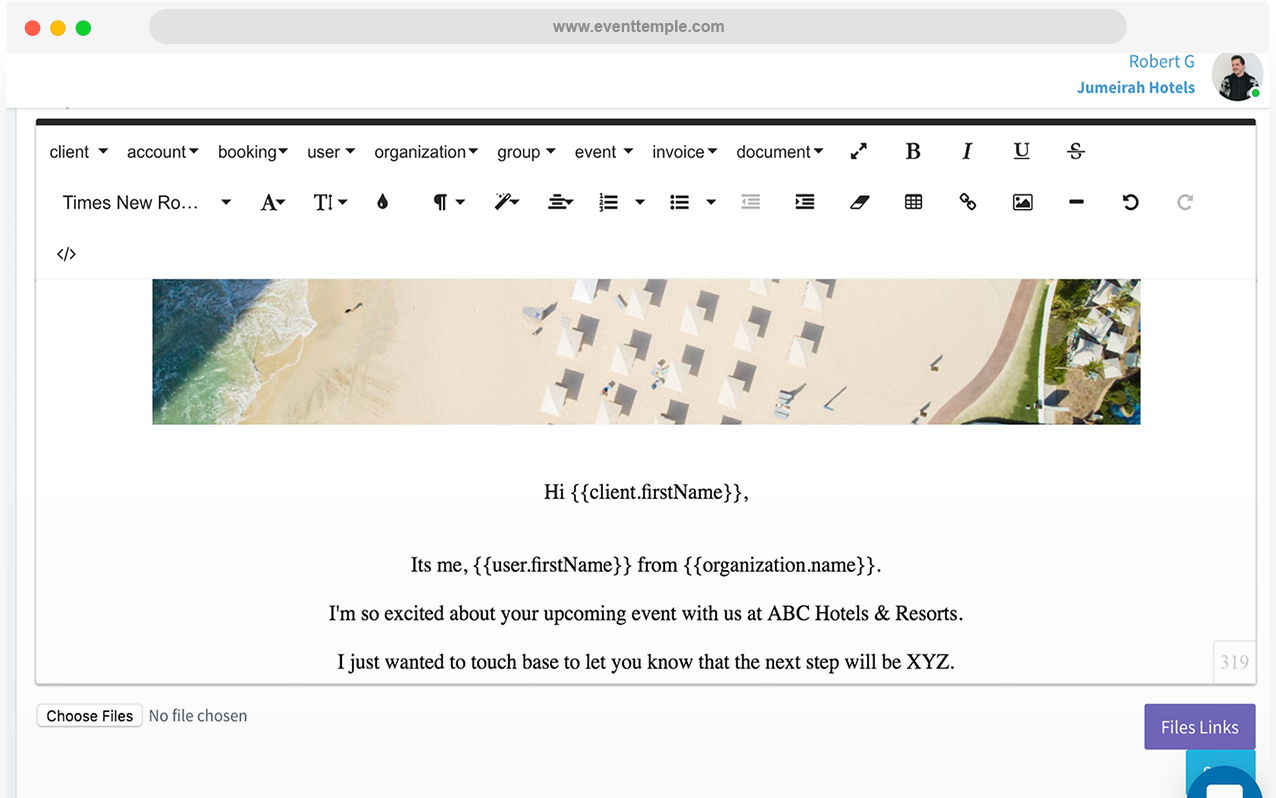Click the character counter 319
This screenshot has width=1276, height=798.
click(x=1234, y=662)
